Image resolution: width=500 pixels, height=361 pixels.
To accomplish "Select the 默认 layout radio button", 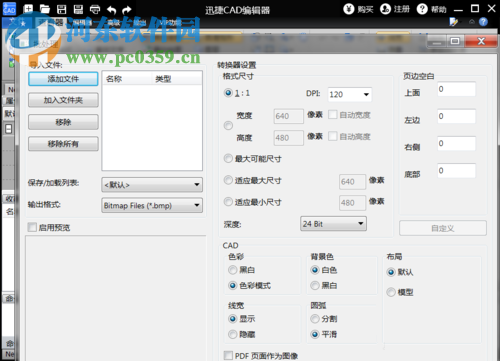I will tap(391, 272).
